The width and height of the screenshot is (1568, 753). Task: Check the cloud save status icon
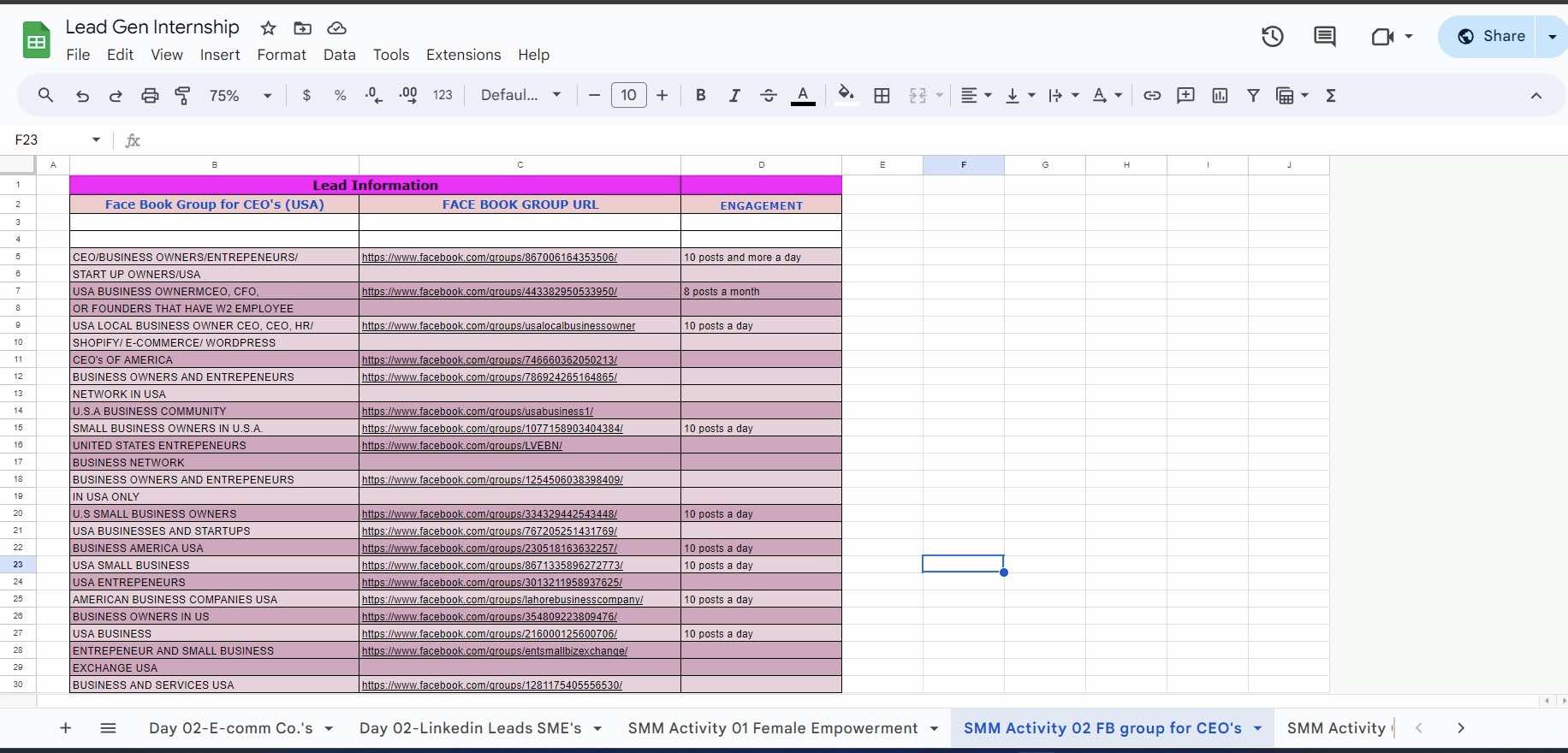tap(337, 28)
